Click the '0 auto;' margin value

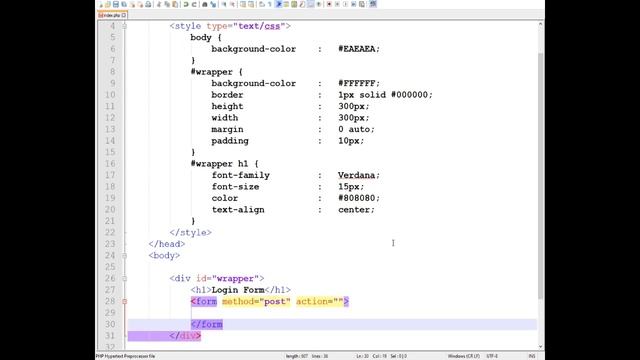tap(356, 129)
